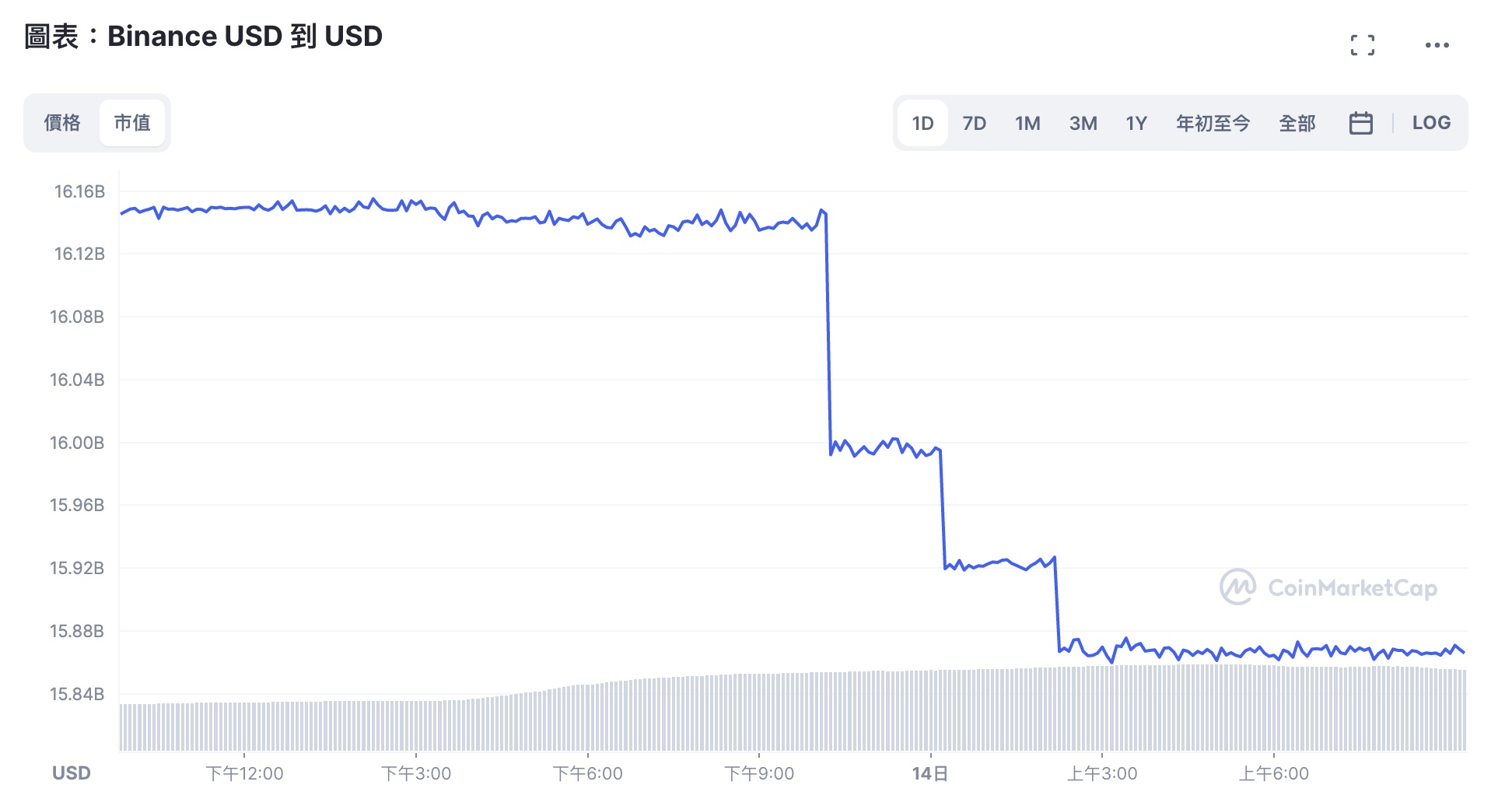1512x792 pixels.
Task: Click the 16.00B y-axis label
Action: coord(77,443)
